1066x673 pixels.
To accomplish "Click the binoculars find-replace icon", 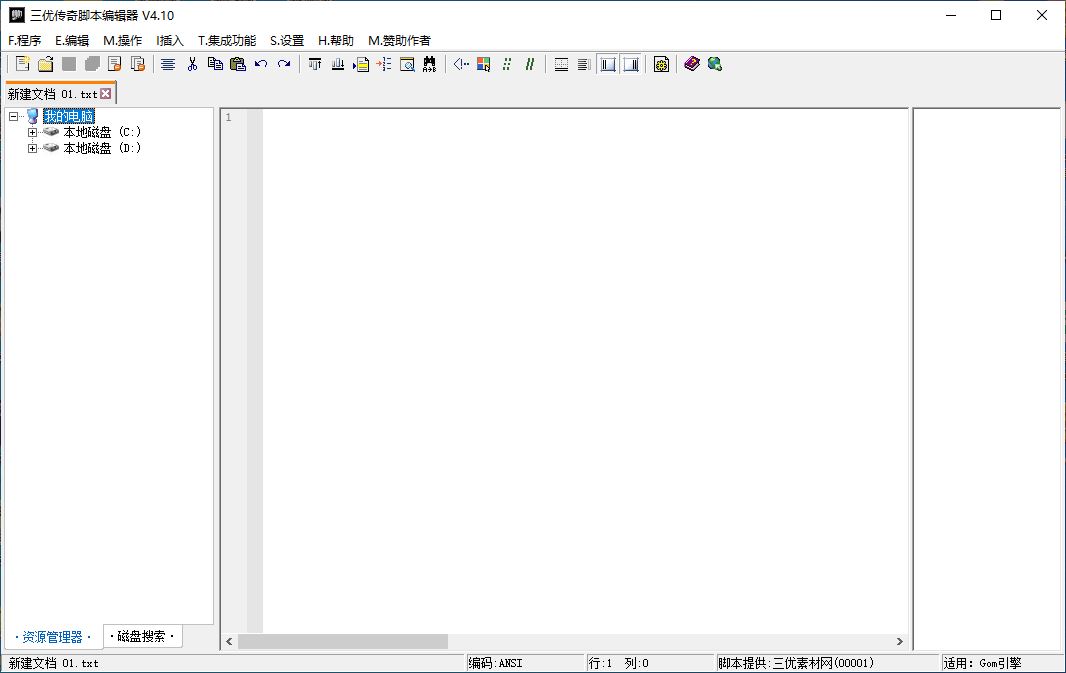I will click(x=430, y=64).
